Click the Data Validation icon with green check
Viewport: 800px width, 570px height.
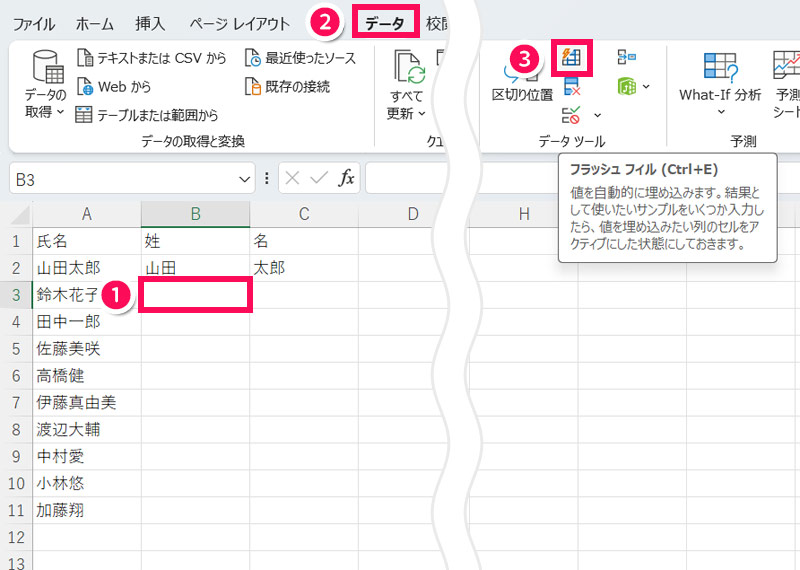pyautogui.click(x=571, y=115)
